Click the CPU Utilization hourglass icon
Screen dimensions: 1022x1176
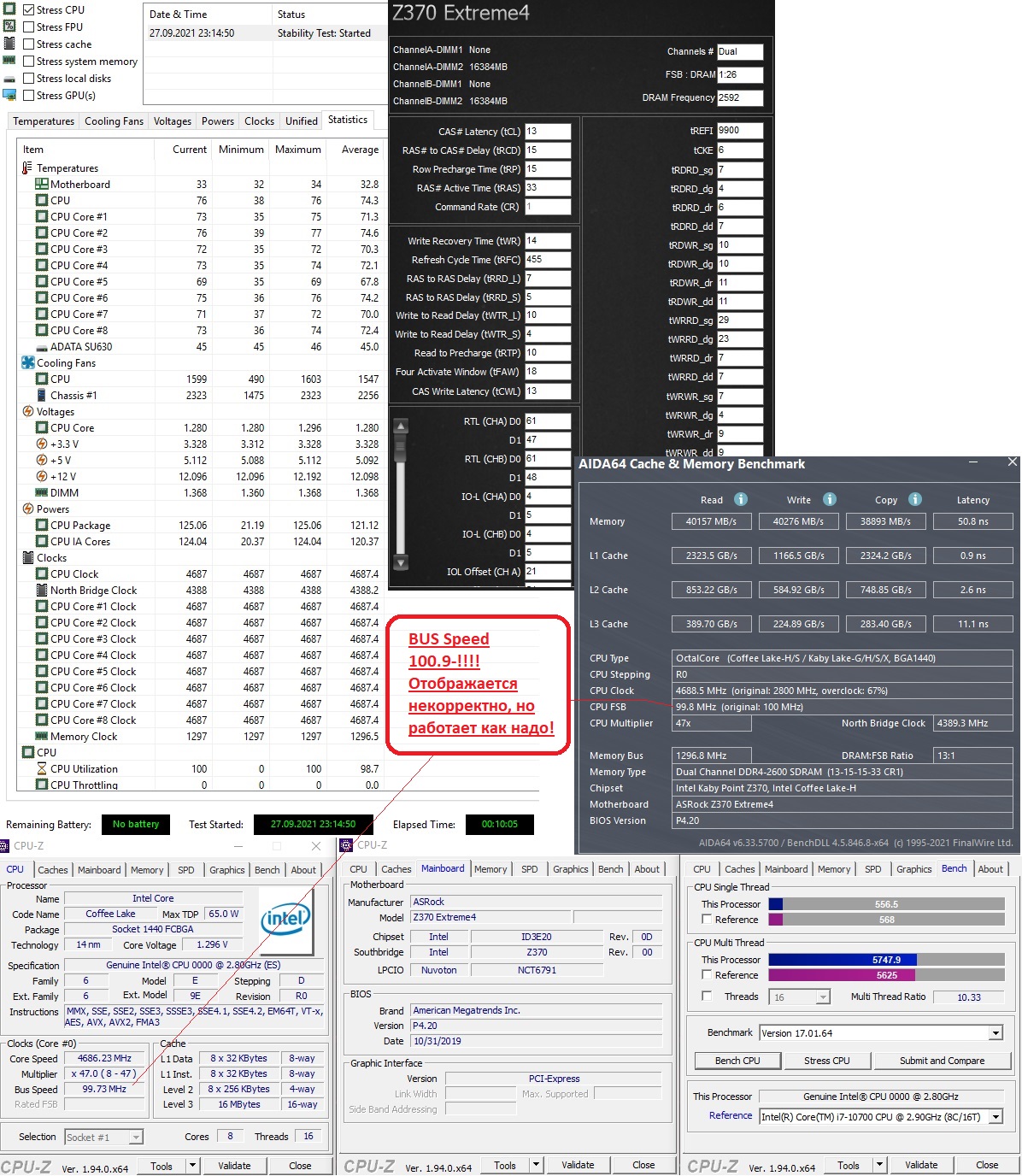(41, 768)
